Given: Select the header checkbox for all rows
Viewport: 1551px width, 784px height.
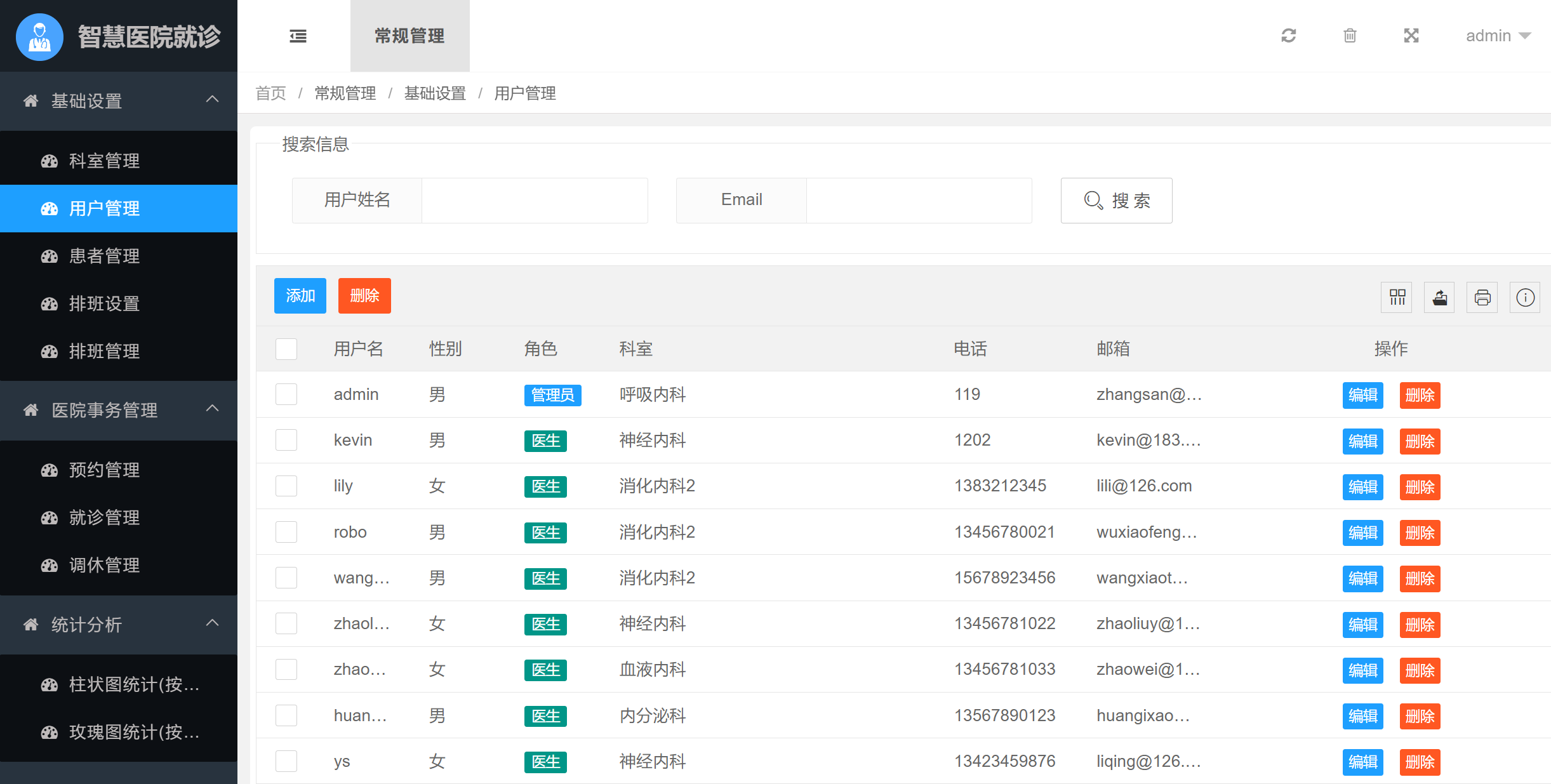Looking at the screenshot, I should pos(286,349).
